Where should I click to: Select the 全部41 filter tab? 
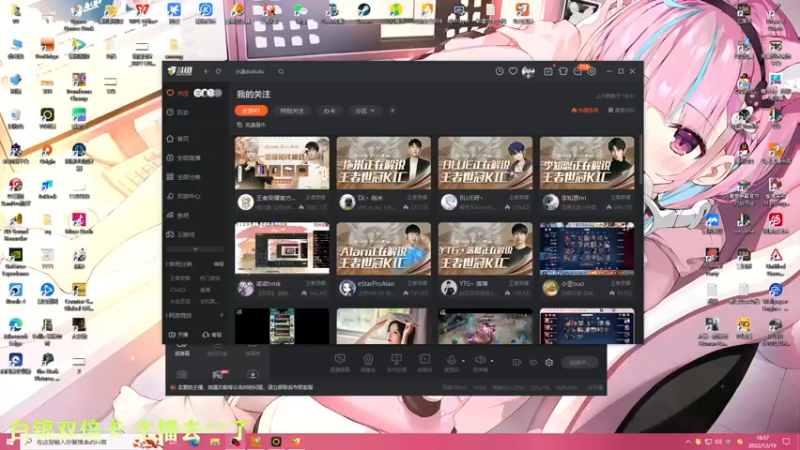click(251, 111)
